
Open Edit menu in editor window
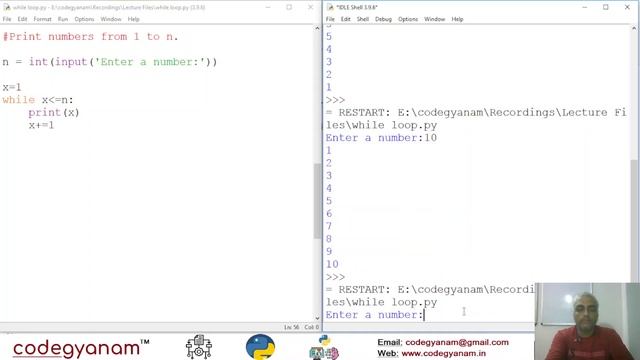point(22,19)
